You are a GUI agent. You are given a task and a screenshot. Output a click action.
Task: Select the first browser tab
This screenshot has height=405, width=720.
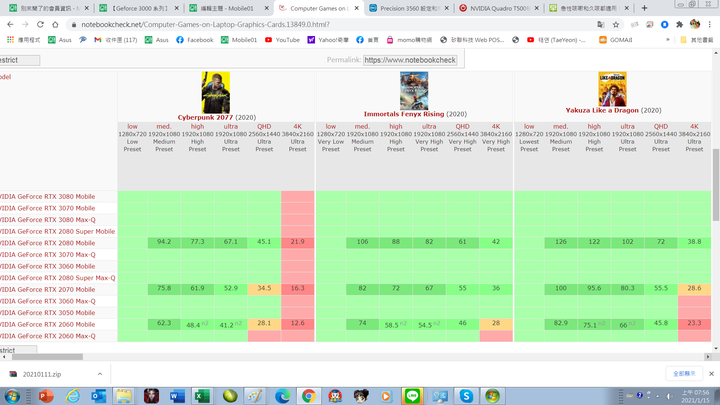49,8
